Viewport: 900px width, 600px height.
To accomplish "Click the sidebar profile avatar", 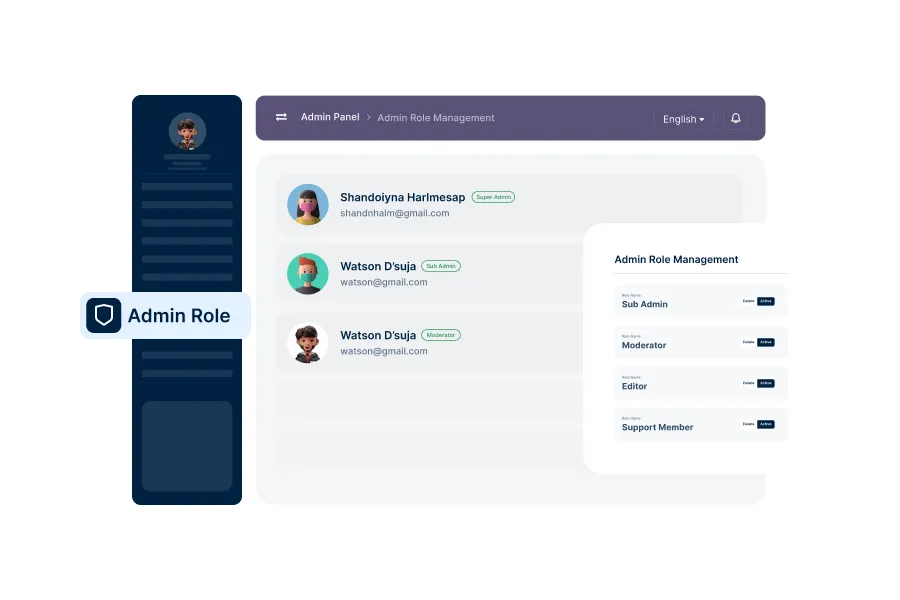I will (187, 131).
